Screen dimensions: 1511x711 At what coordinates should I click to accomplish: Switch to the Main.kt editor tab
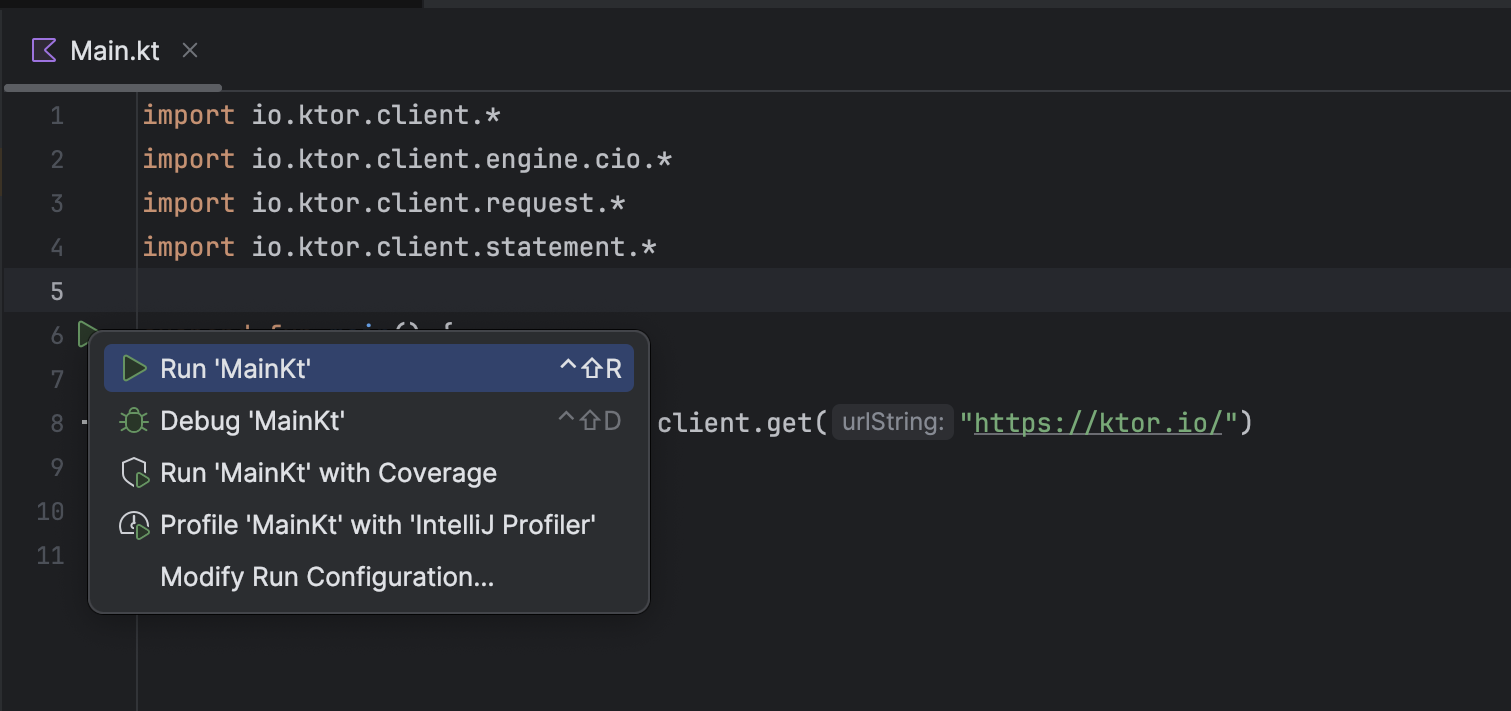(113, 50)
